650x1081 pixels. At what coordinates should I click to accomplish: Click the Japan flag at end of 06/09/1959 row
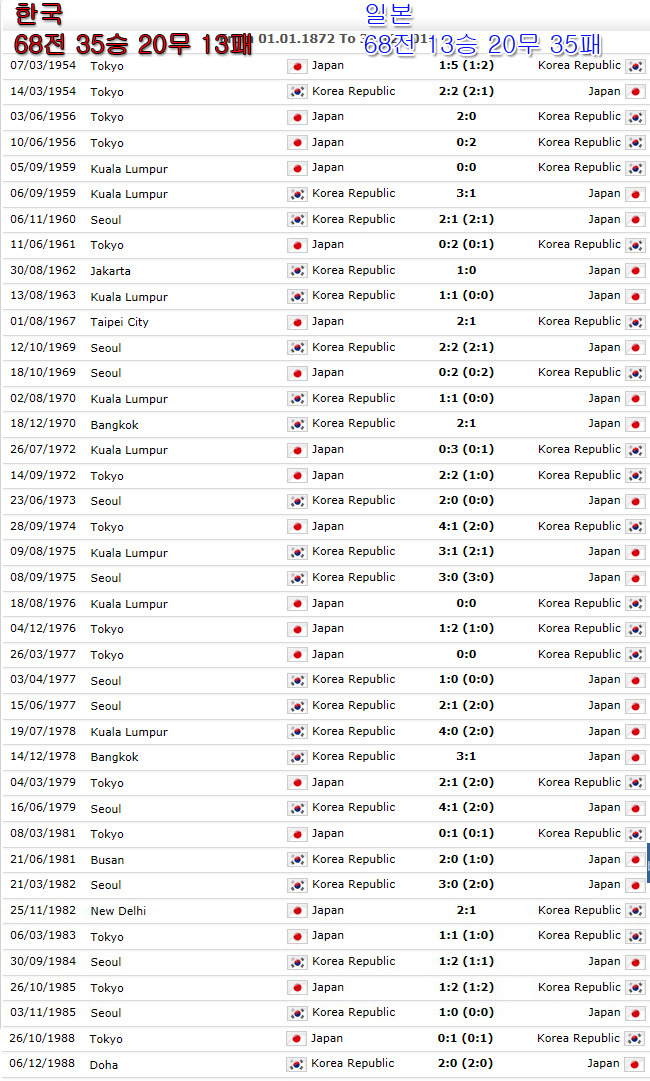635,194
